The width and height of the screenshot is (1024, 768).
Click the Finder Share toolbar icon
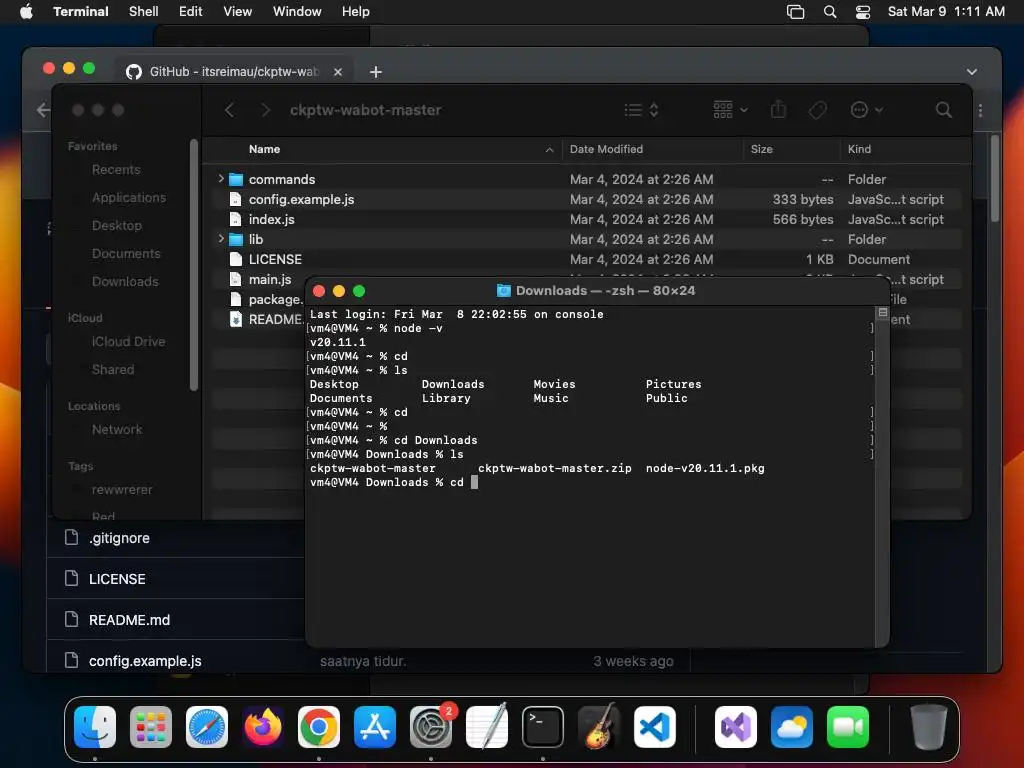point(778,109)
